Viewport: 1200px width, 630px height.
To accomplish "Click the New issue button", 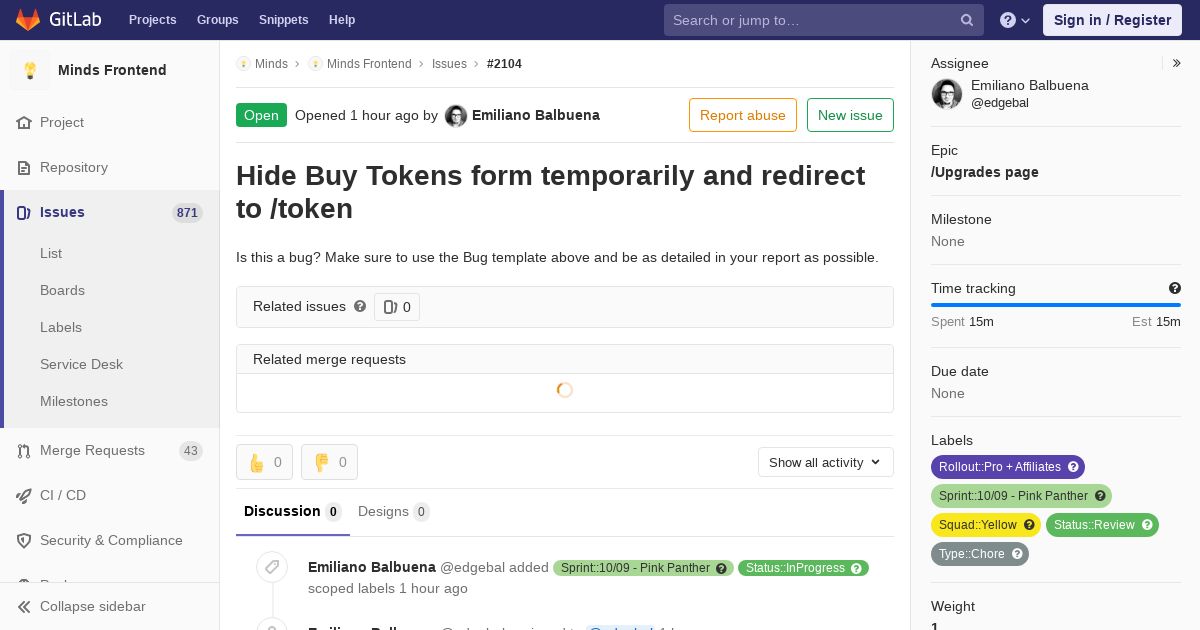I will coord(850,115).
